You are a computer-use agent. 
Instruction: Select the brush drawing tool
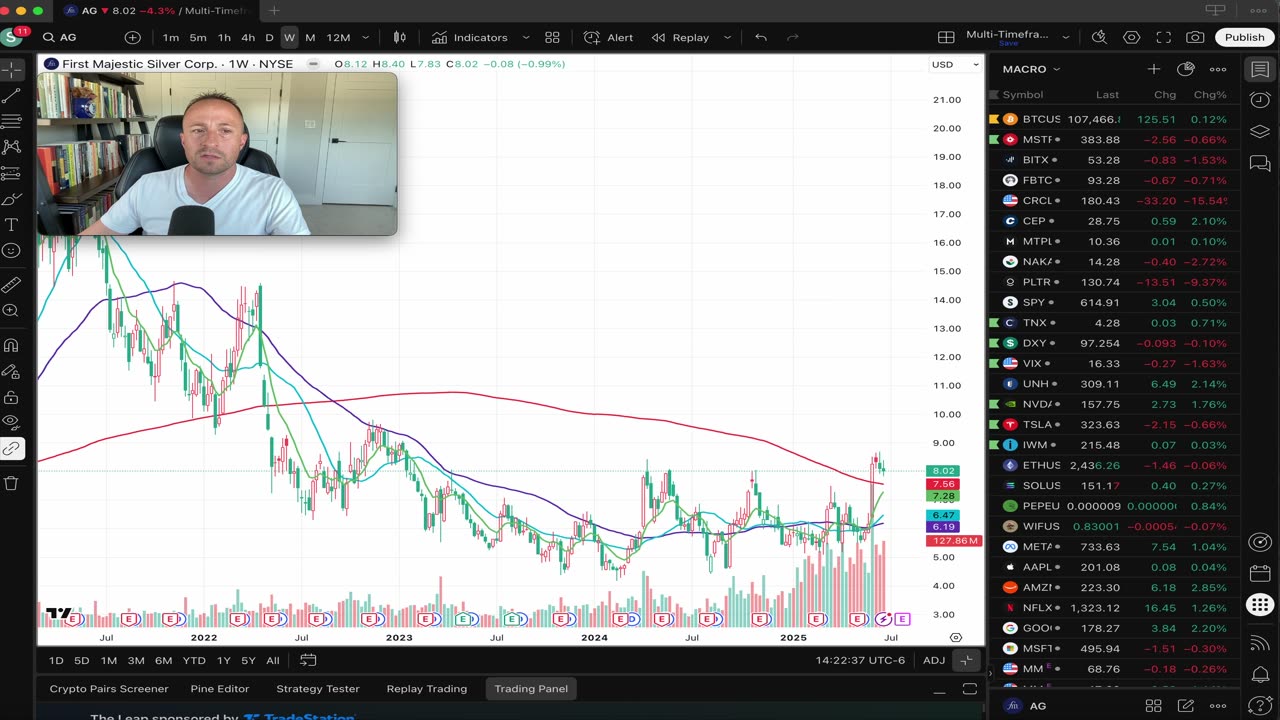pos(12,200)
